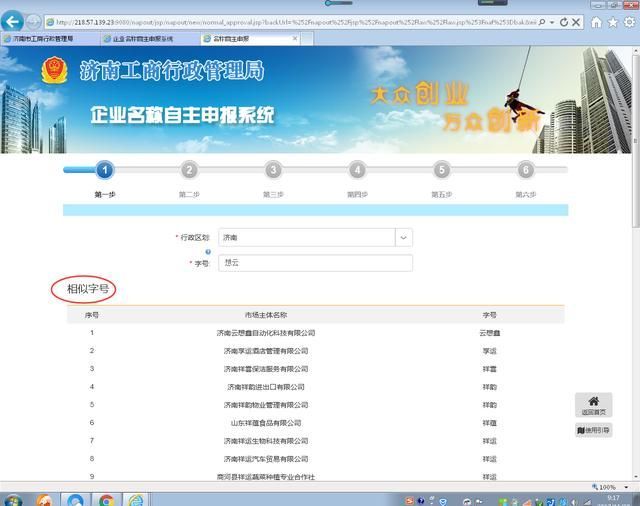Click step 3 circle in progress bar
This screenshot has height=506, width=640.
(273, 170)
